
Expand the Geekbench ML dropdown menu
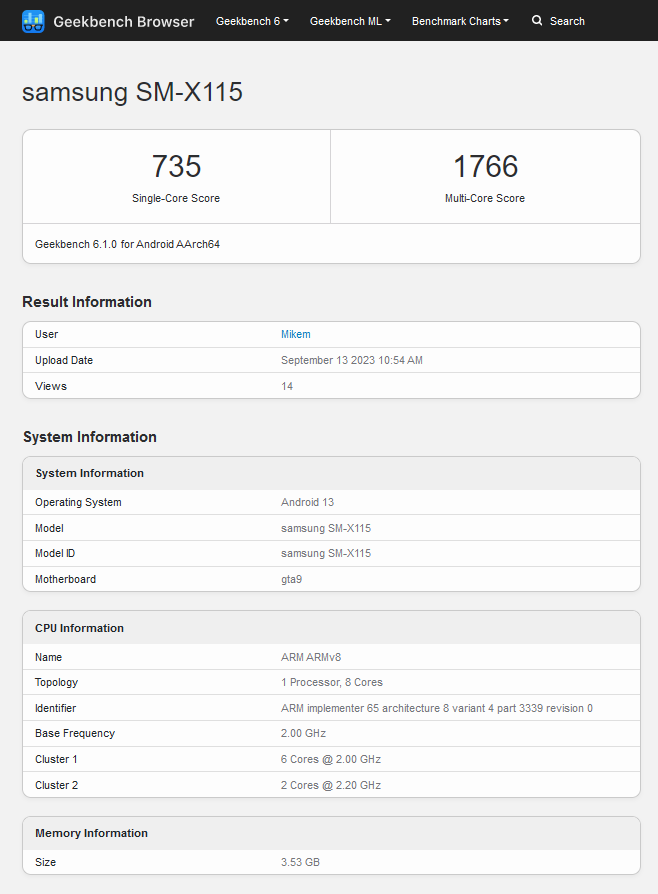point(350,21)
